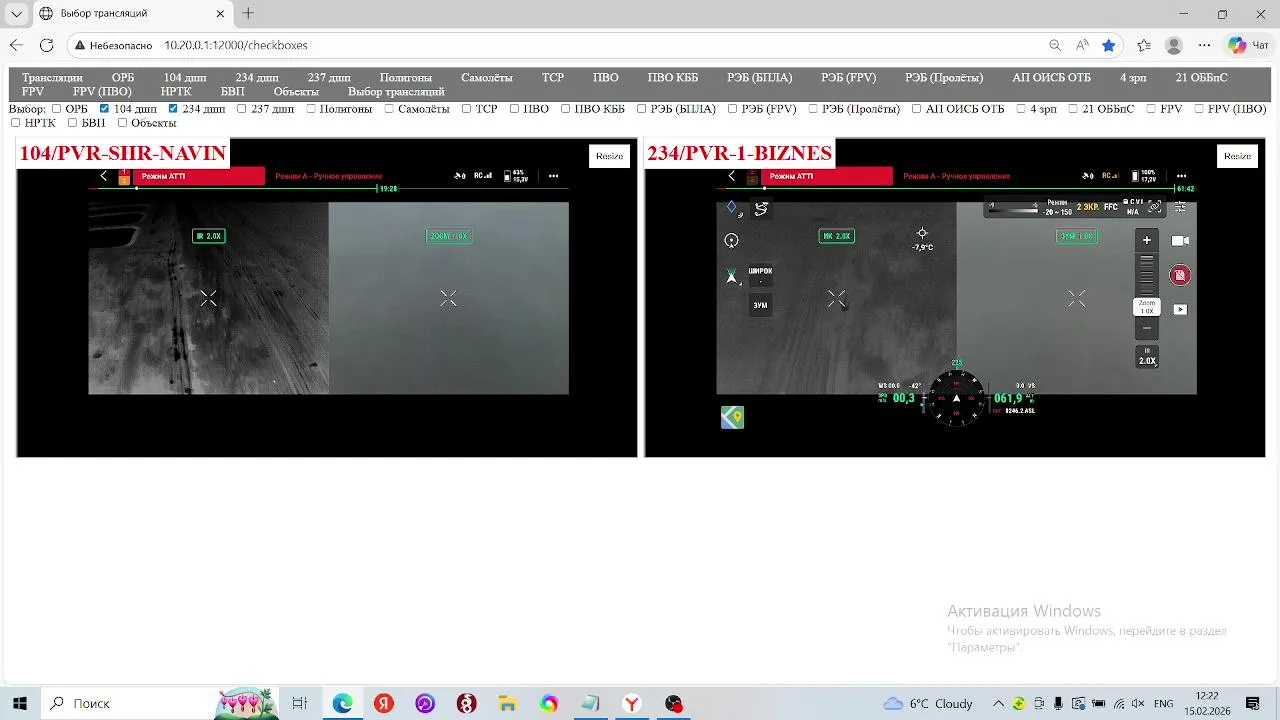Open Самолёты navigation link
Image resolution: width=1280 pixels, height=720 pixels.
pyautogui.click(x=487, y=77)
